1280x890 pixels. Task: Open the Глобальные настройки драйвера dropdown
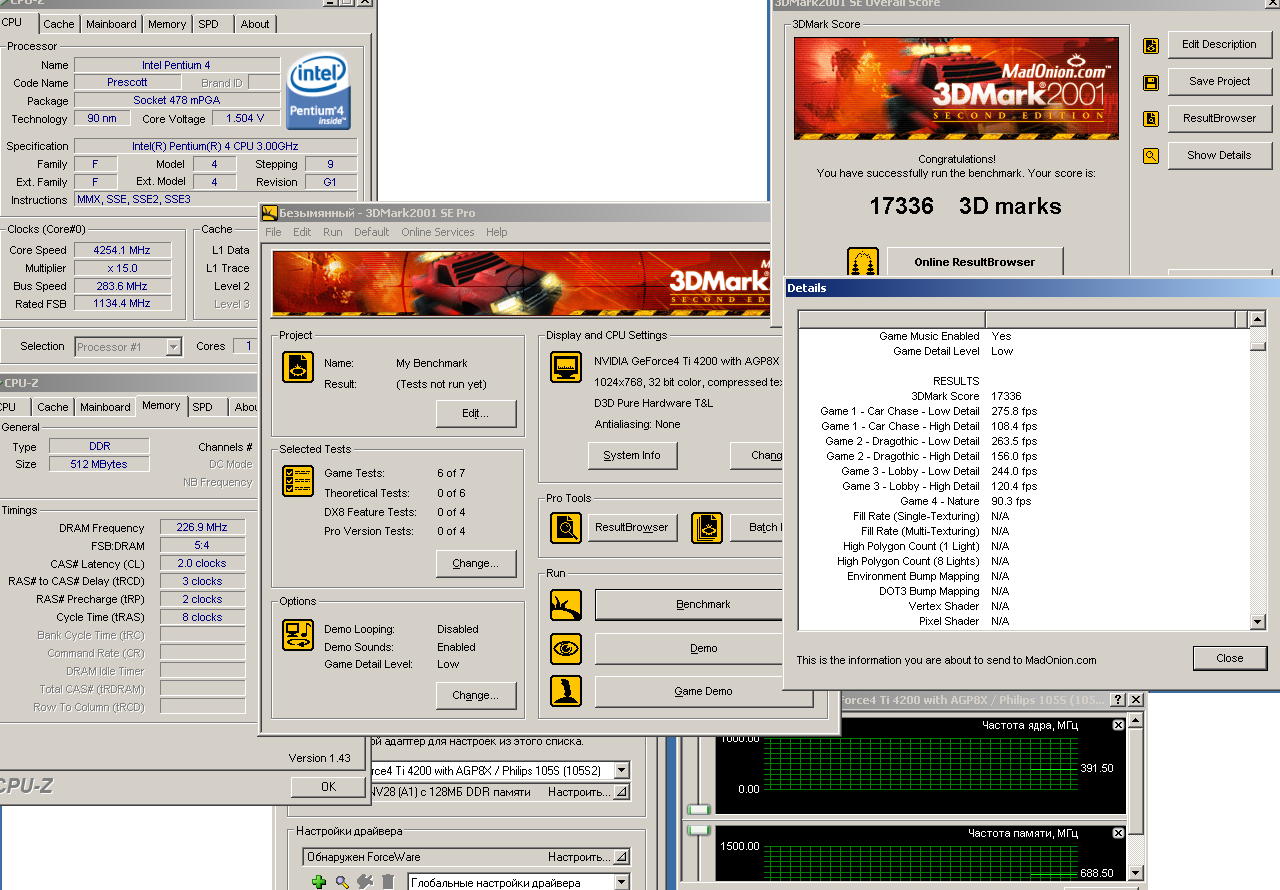pyautogui.click(x=621, y=883)
